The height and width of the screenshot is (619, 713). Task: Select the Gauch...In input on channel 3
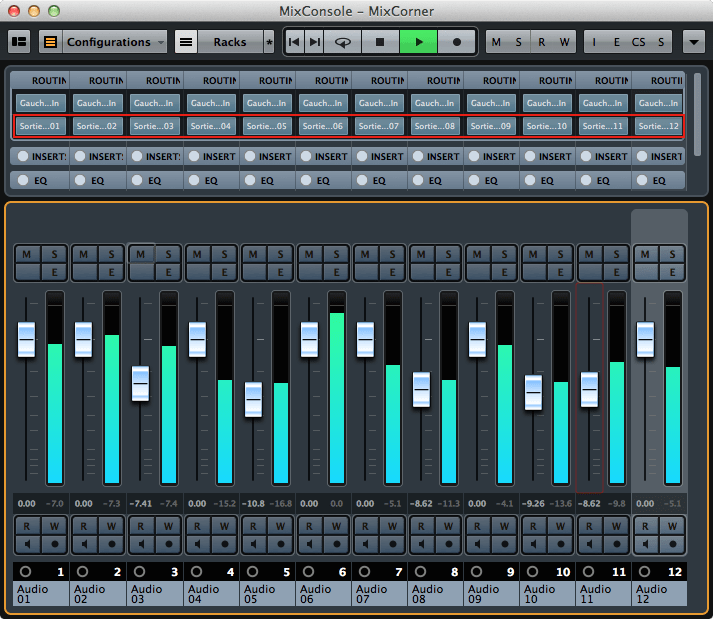[x=155, y=102]
